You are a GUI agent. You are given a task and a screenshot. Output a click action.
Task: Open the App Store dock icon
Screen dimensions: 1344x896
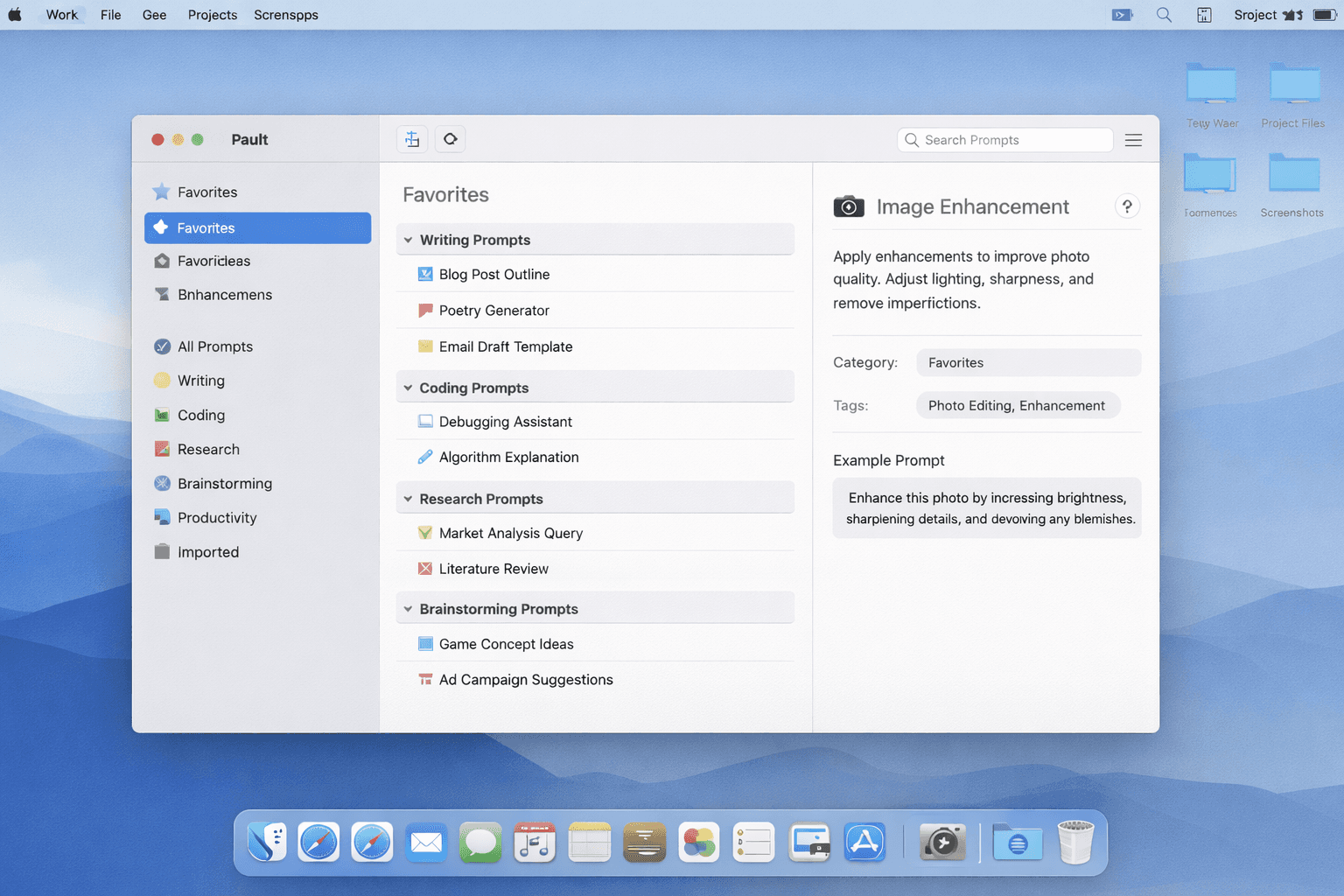864,843
